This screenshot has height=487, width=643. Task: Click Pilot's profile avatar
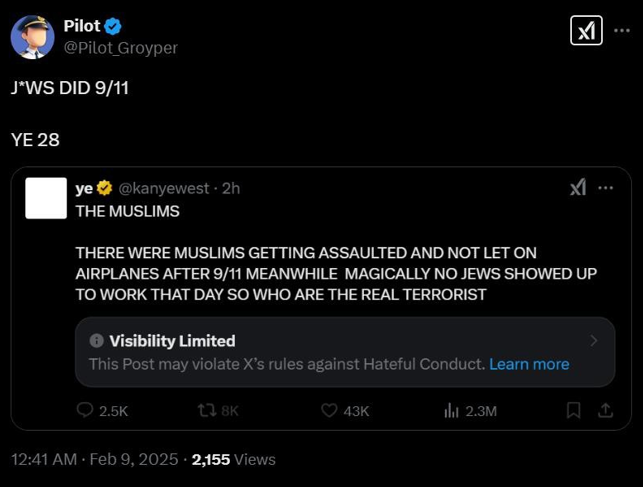(32, 37)
